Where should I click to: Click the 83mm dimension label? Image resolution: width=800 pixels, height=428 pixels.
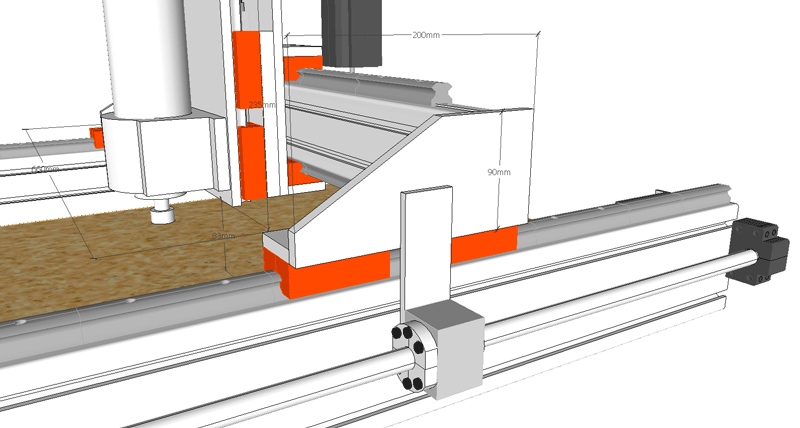pos(224,237)
